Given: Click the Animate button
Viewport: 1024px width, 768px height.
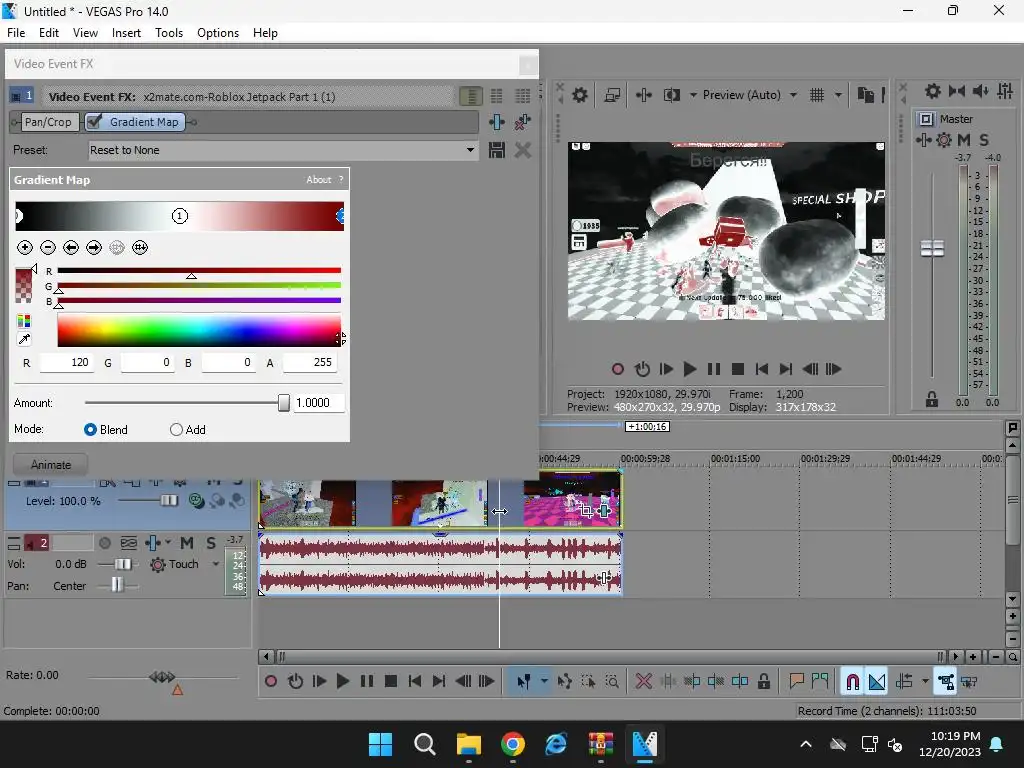Looking at the screenshot, I should pyautogui.click(x=50, y=465).
